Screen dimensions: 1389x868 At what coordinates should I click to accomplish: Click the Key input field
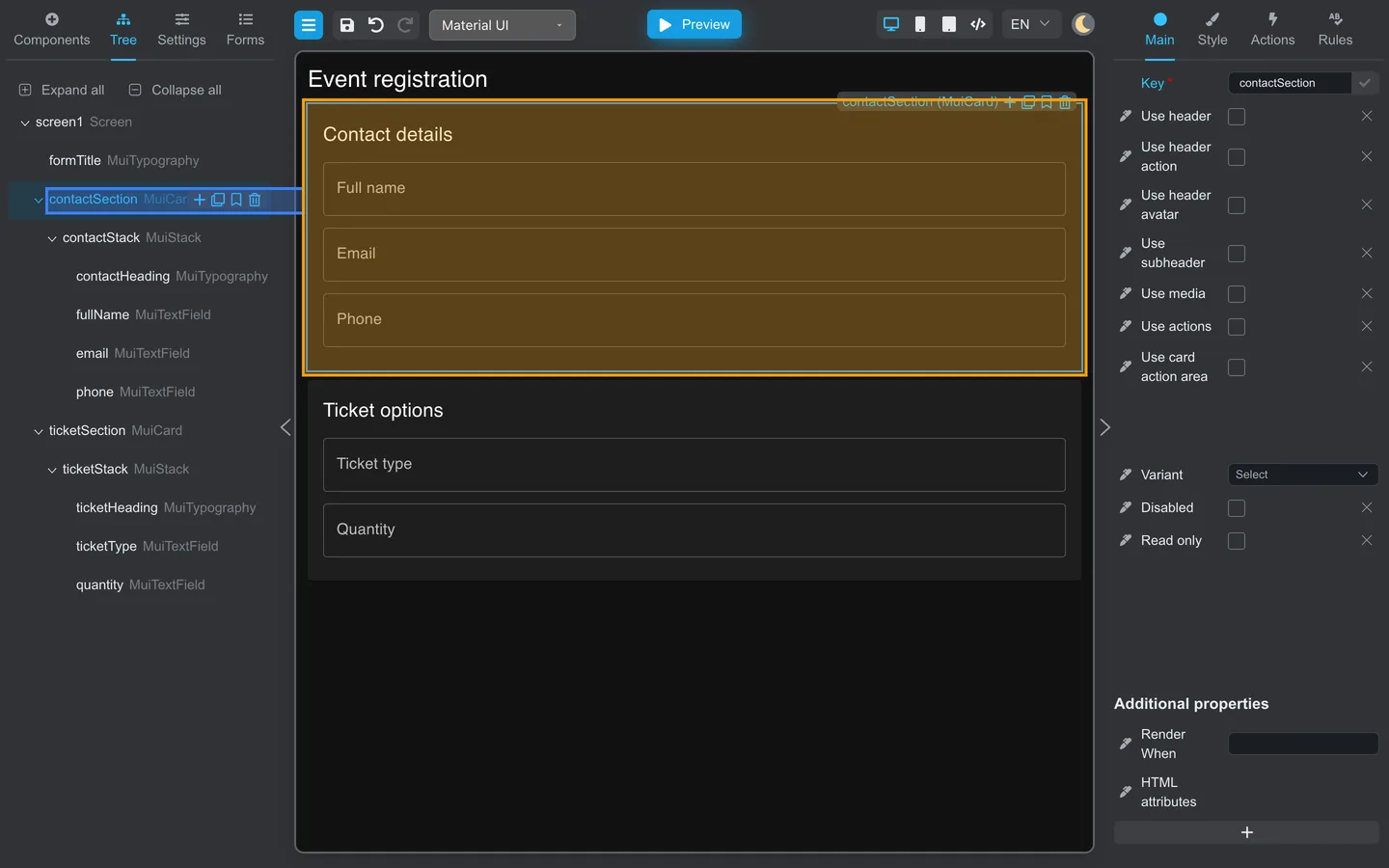pos(1290,83)
